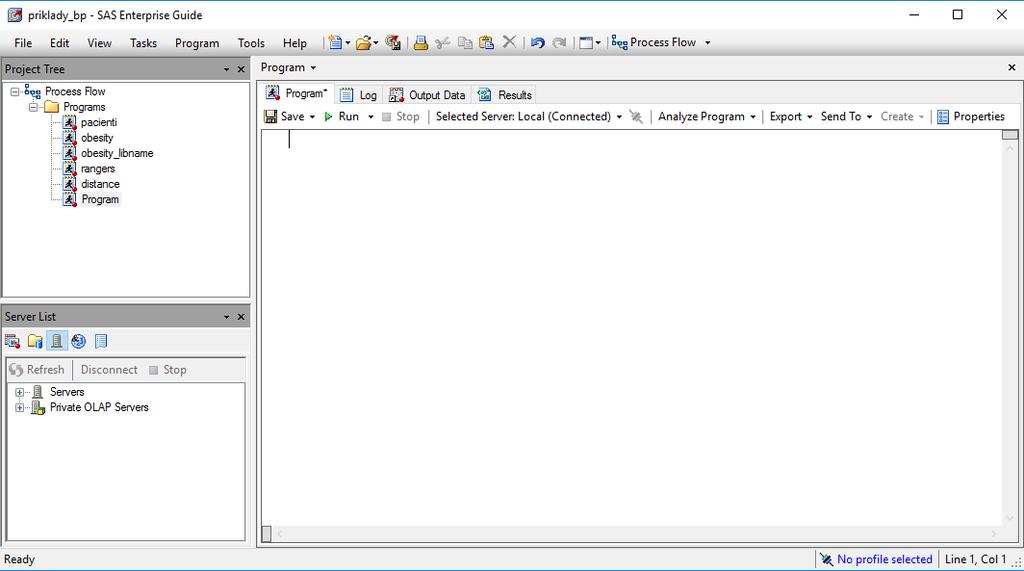Click the Print icon in the toolbar

pos(421,42)
